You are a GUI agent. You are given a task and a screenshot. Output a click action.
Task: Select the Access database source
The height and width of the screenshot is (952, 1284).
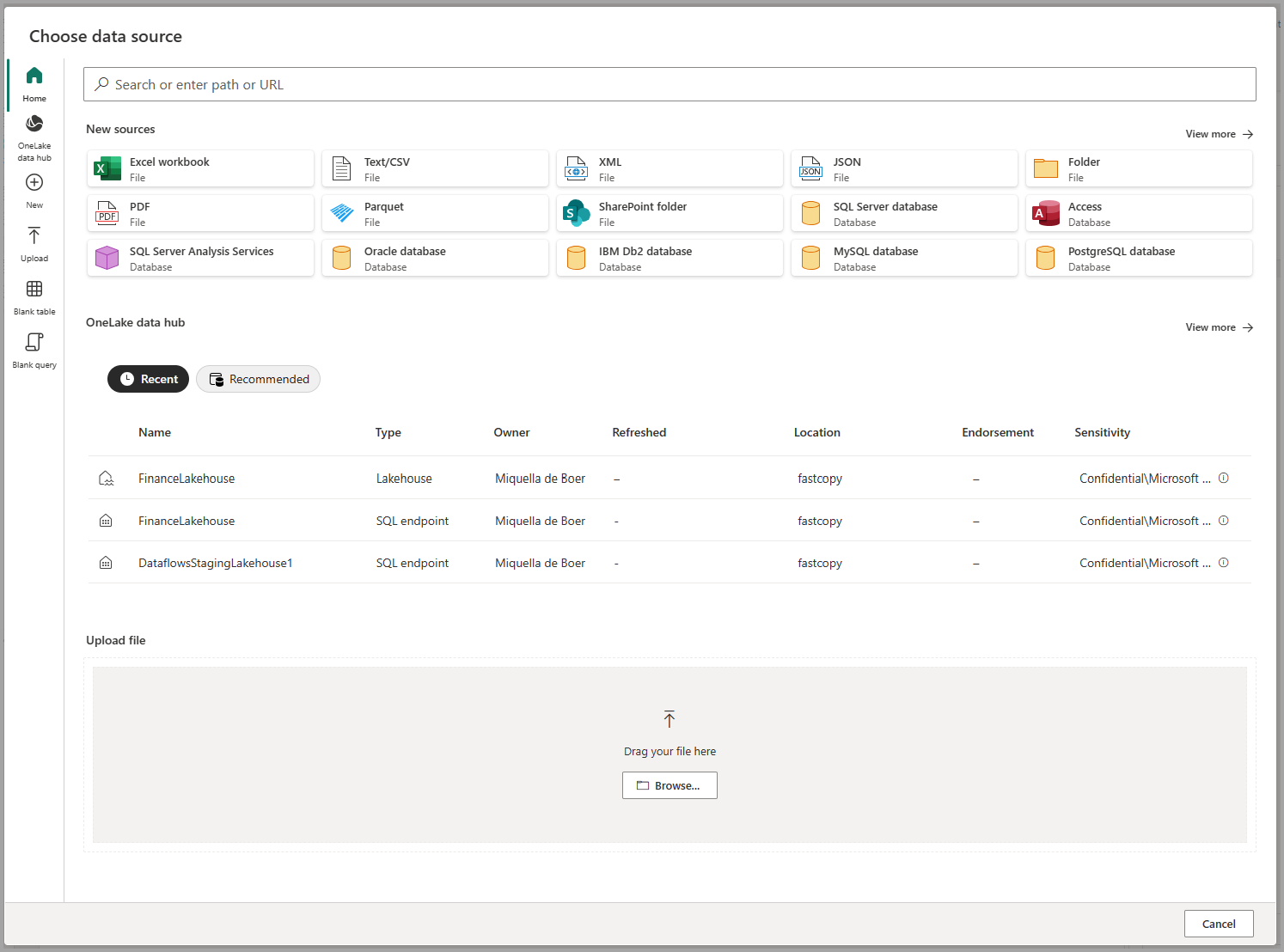click(1139, 213)
